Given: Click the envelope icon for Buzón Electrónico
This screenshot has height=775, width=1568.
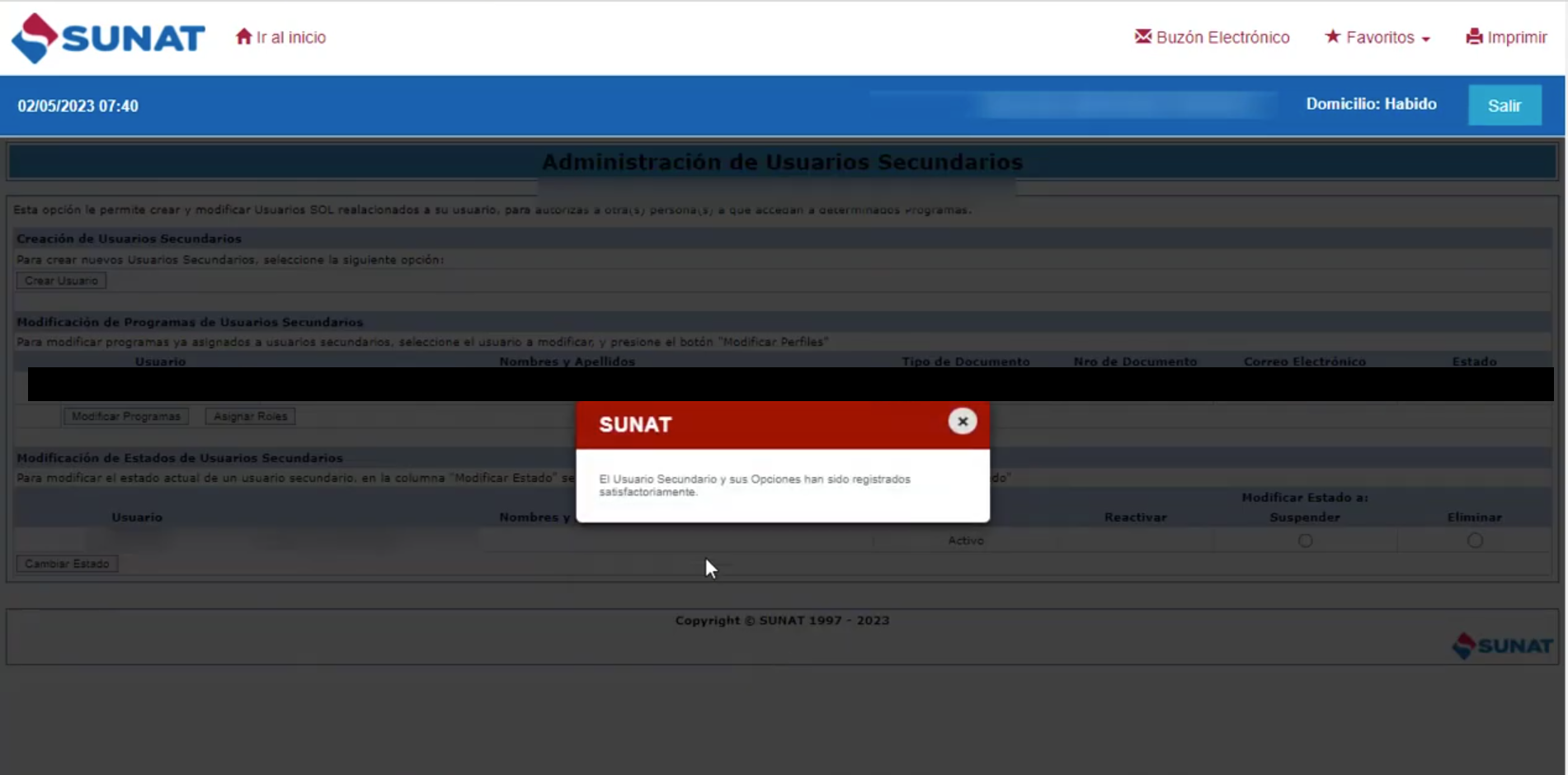Looking at the screenshot, I should point(1142,36).
